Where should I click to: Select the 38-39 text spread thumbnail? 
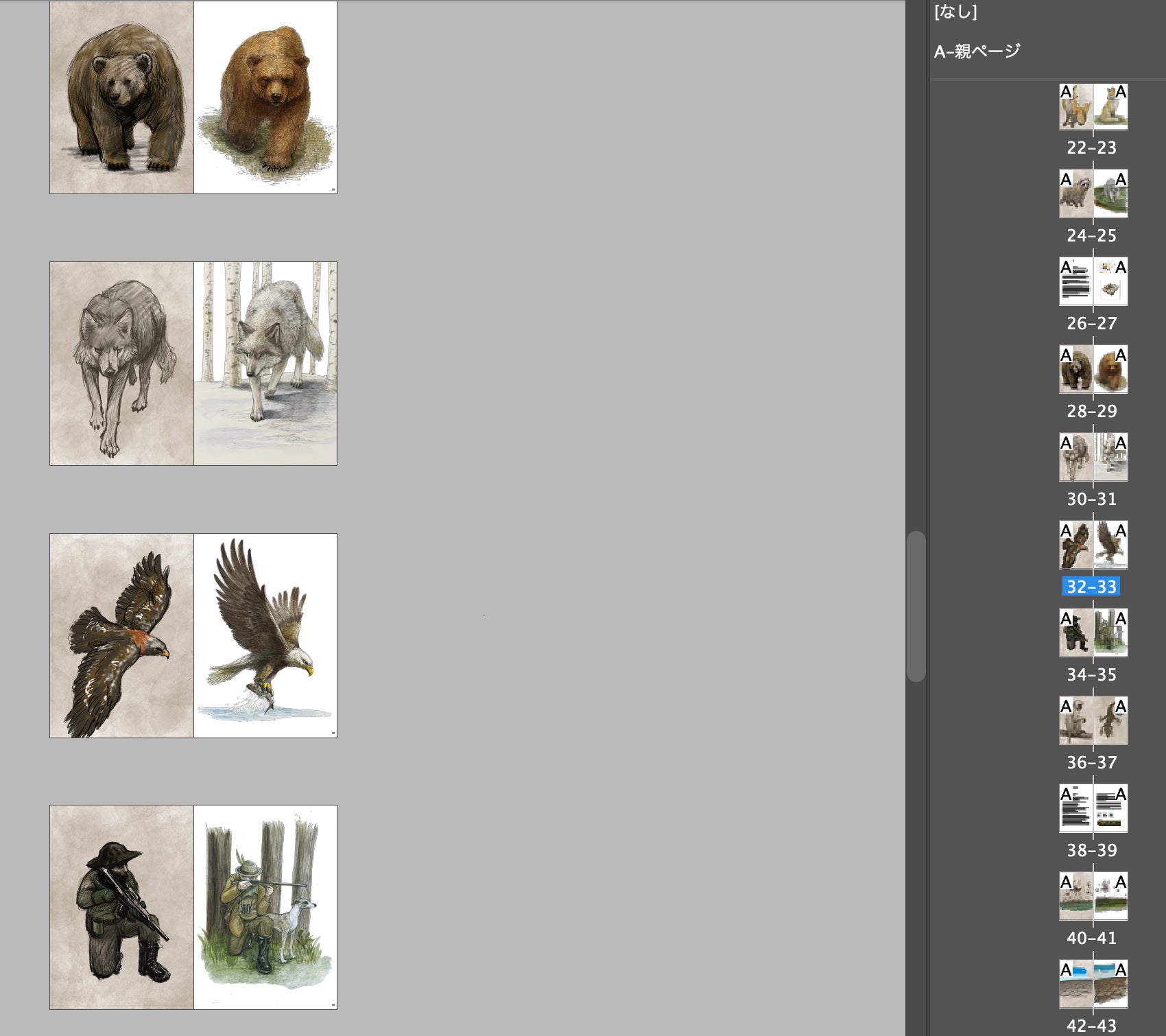click(1093, 809)
